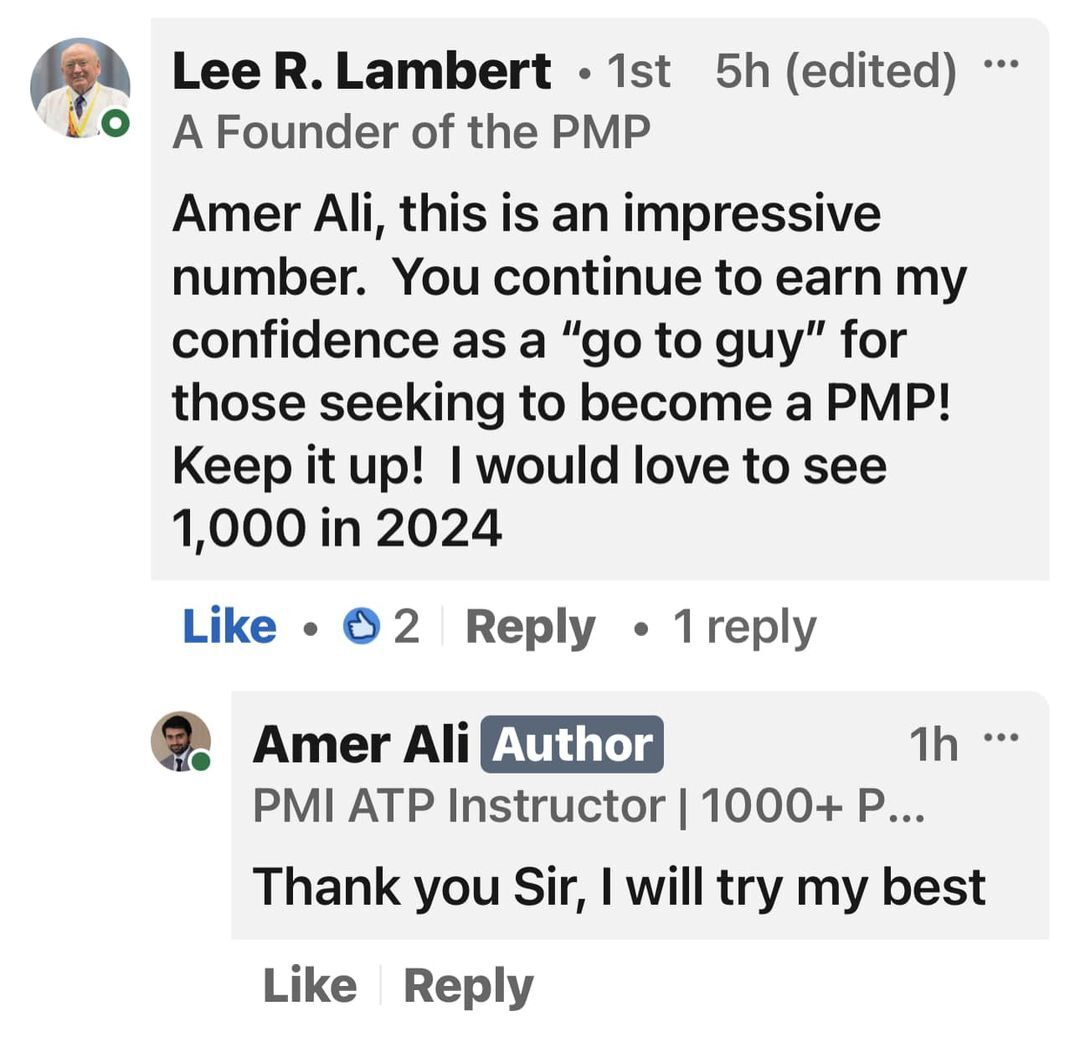Click Amer Ali's green online status dot
1080x1042 pixels.
tap(201, 762)
